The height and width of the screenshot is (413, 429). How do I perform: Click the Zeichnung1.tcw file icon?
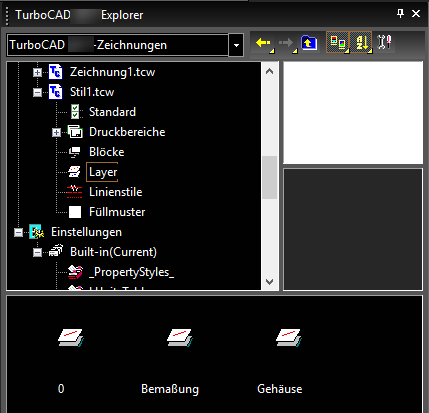tap(55, 72)
